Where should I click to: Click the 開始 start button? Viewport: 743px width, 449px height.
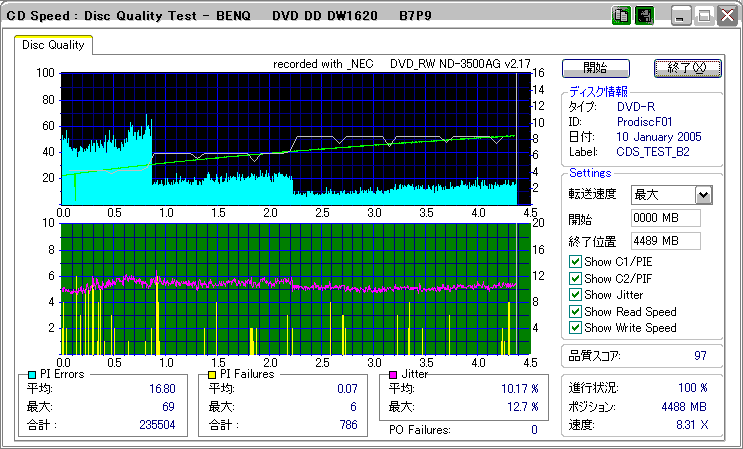click(x=596, y=68)
